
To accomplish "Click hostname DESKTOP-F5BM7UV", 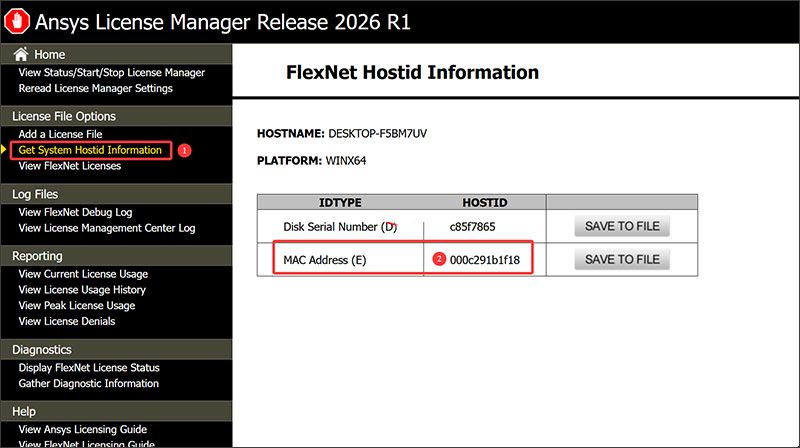I will [378, 134].
